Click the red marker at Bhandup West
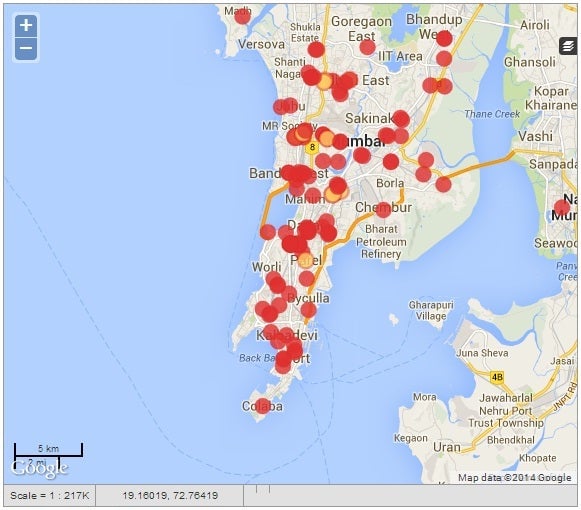This screenshot has width=581, height=510. click(x=444, y=38)
